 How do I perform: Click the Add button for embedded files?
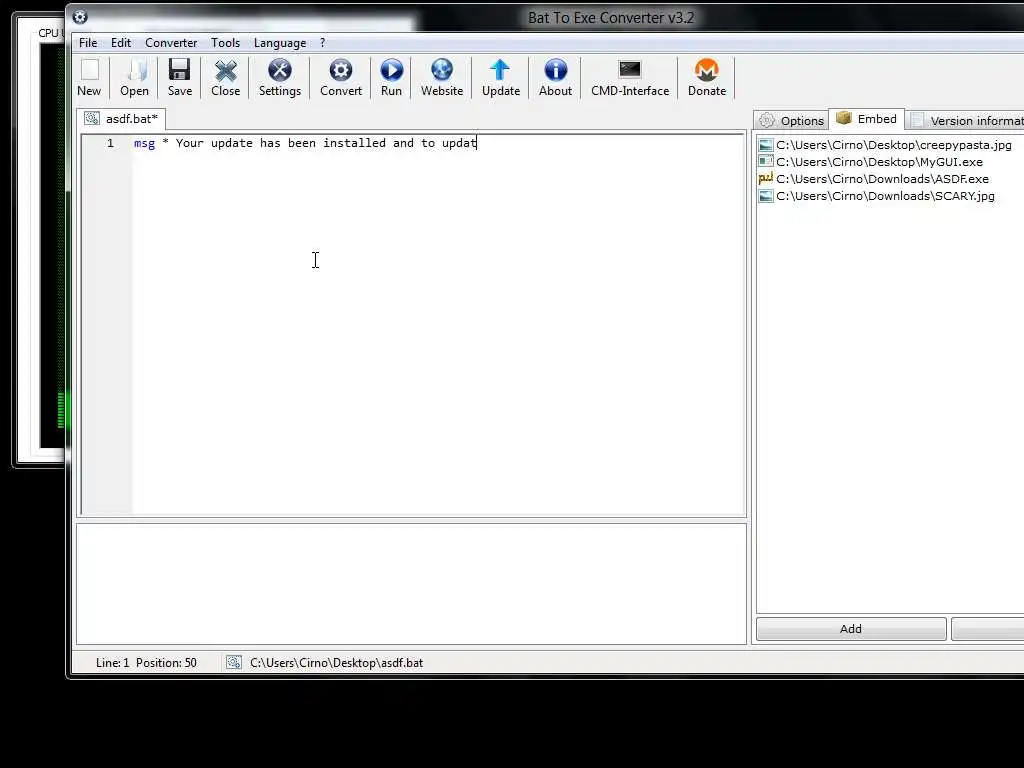[x=851, y=629]
